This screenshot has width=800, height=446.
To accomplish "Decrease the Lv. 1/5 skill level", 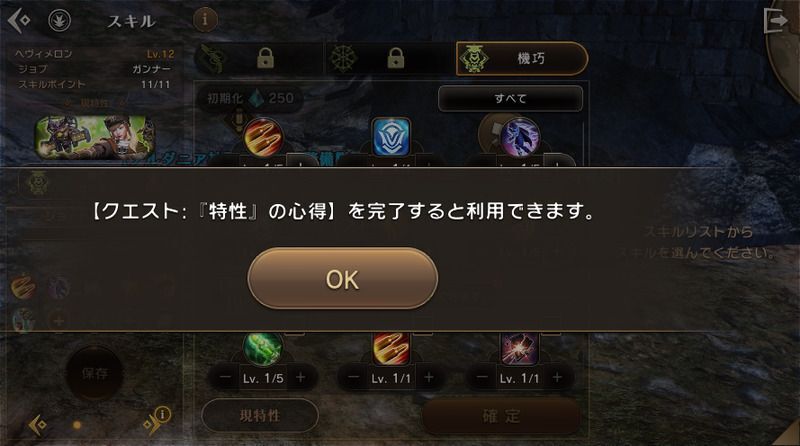I will pos(225,378).
